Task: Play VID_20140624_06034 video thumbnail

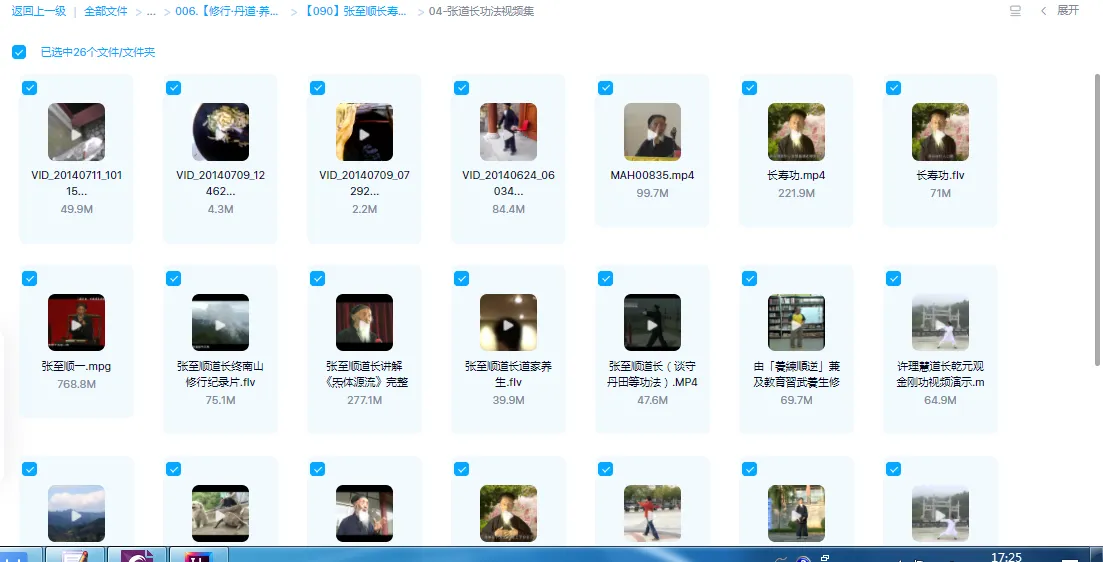Action: [508, 132]
